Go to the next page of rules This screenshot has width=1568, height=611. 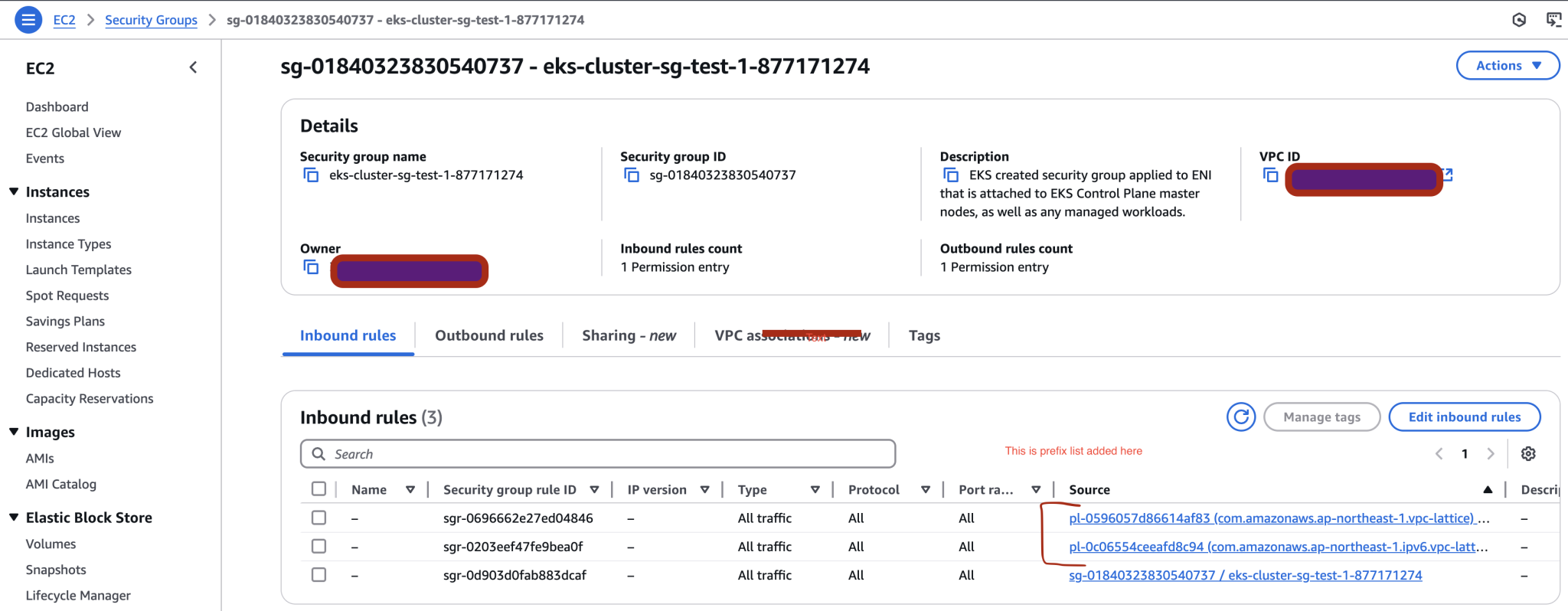pyautogui.click(x=1491, y=453)
